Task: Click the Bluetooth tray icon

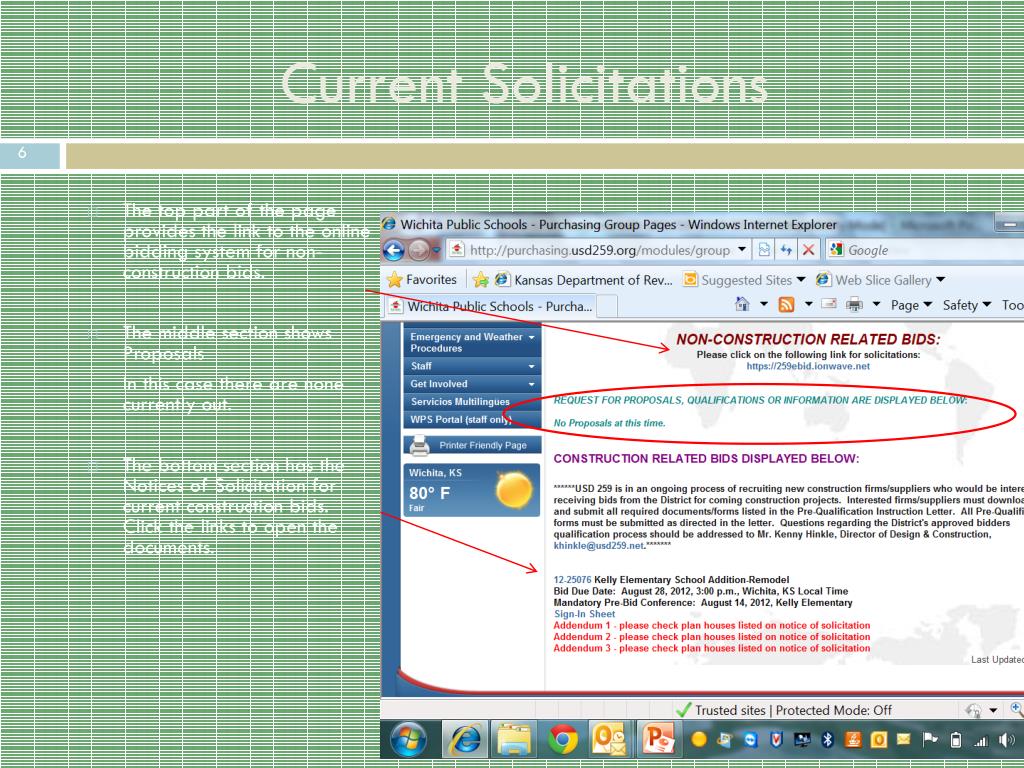Action: click(x=827, y=739)
